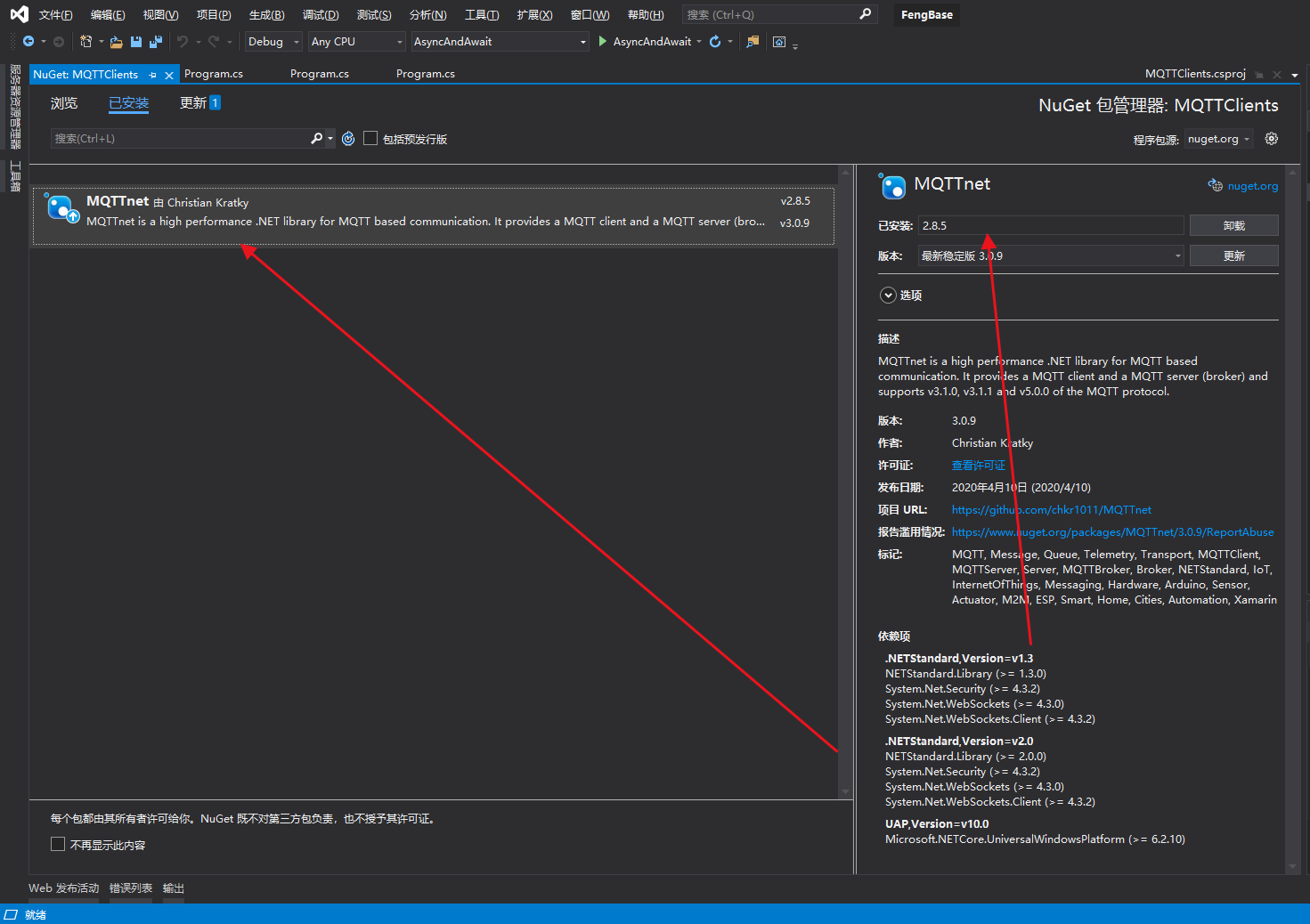Click the save all icon

click(x=156, y=42)
